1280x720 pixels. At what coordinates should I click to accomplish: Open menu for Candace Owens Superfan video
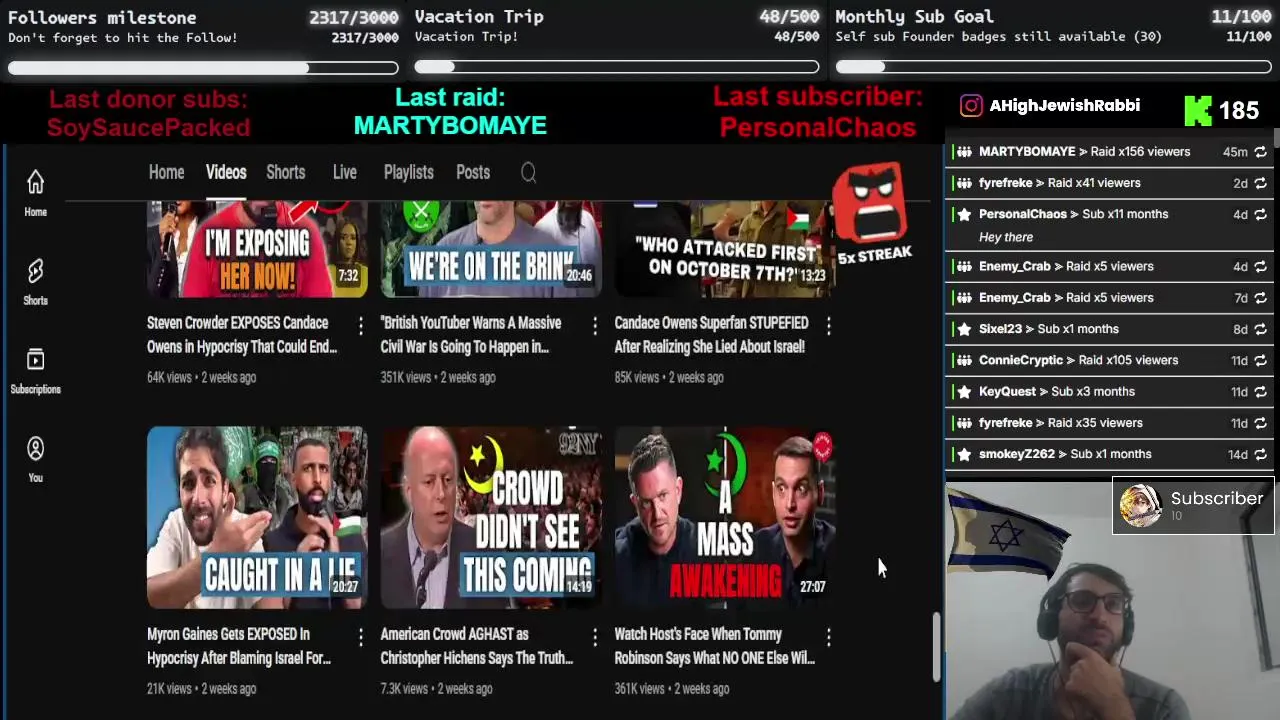[x=829, y=325]
